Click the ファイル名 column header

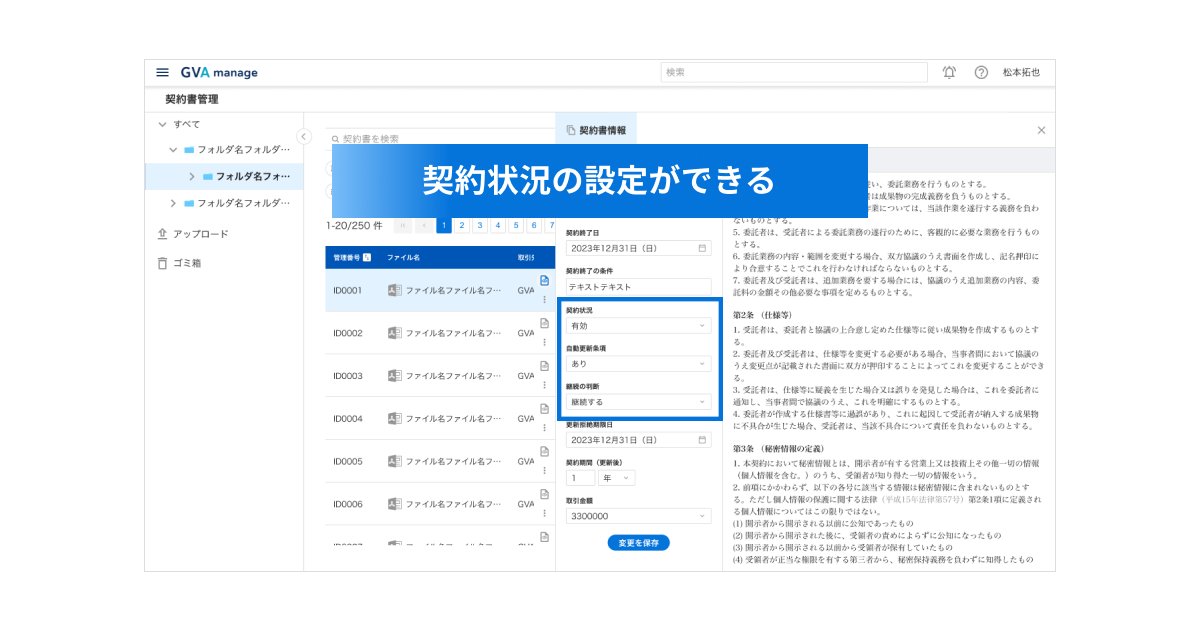point(403,257)
